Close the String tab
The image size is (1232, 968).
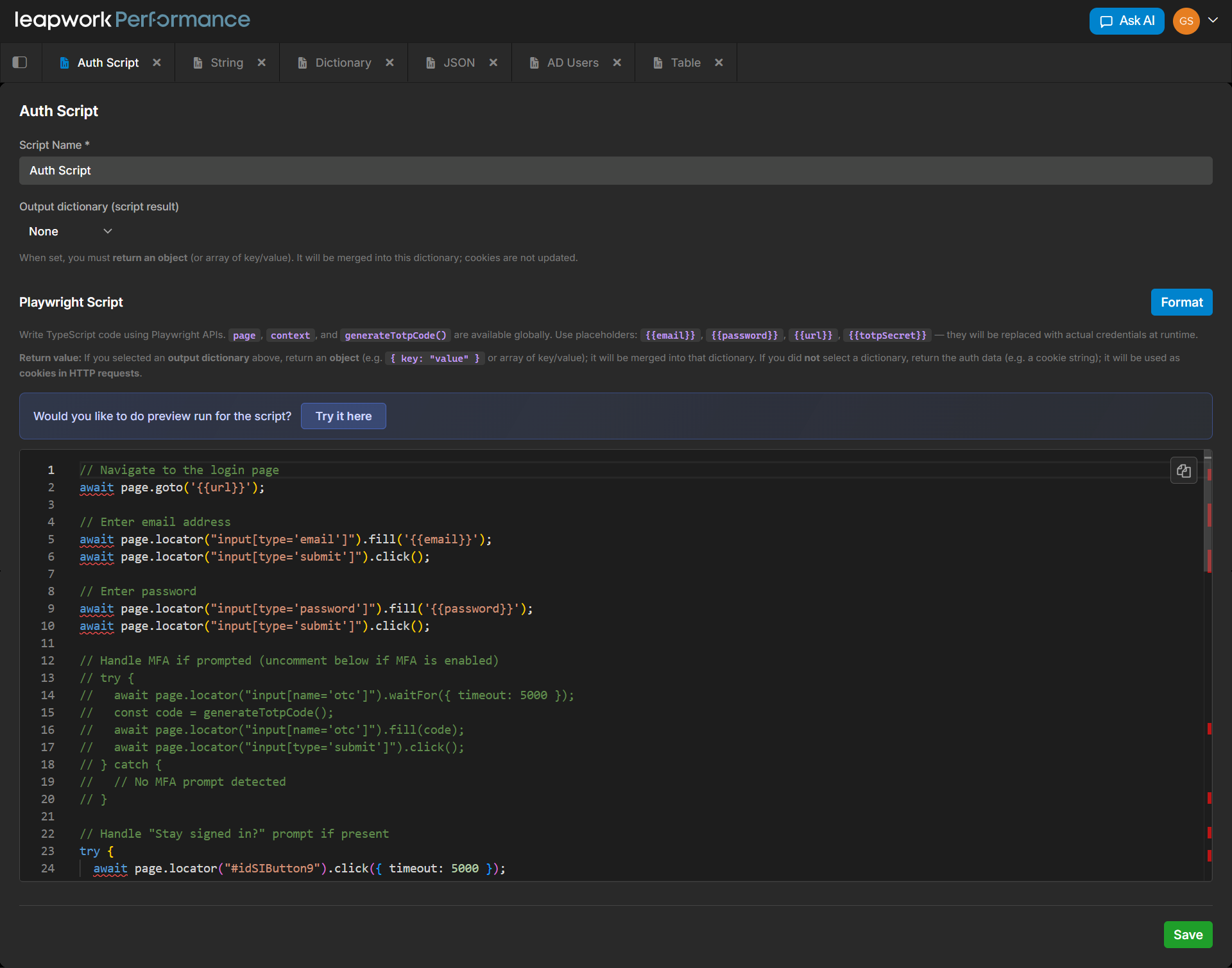coord(261,62)
